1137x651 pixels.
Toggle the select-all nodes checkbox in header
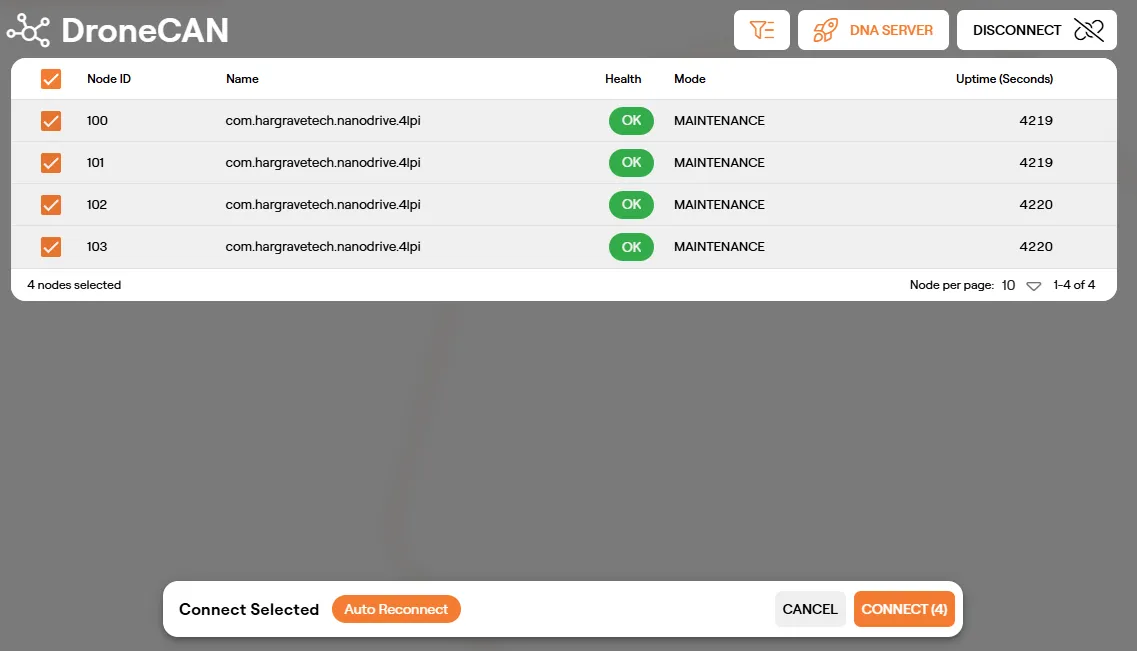tap(51, 79)
